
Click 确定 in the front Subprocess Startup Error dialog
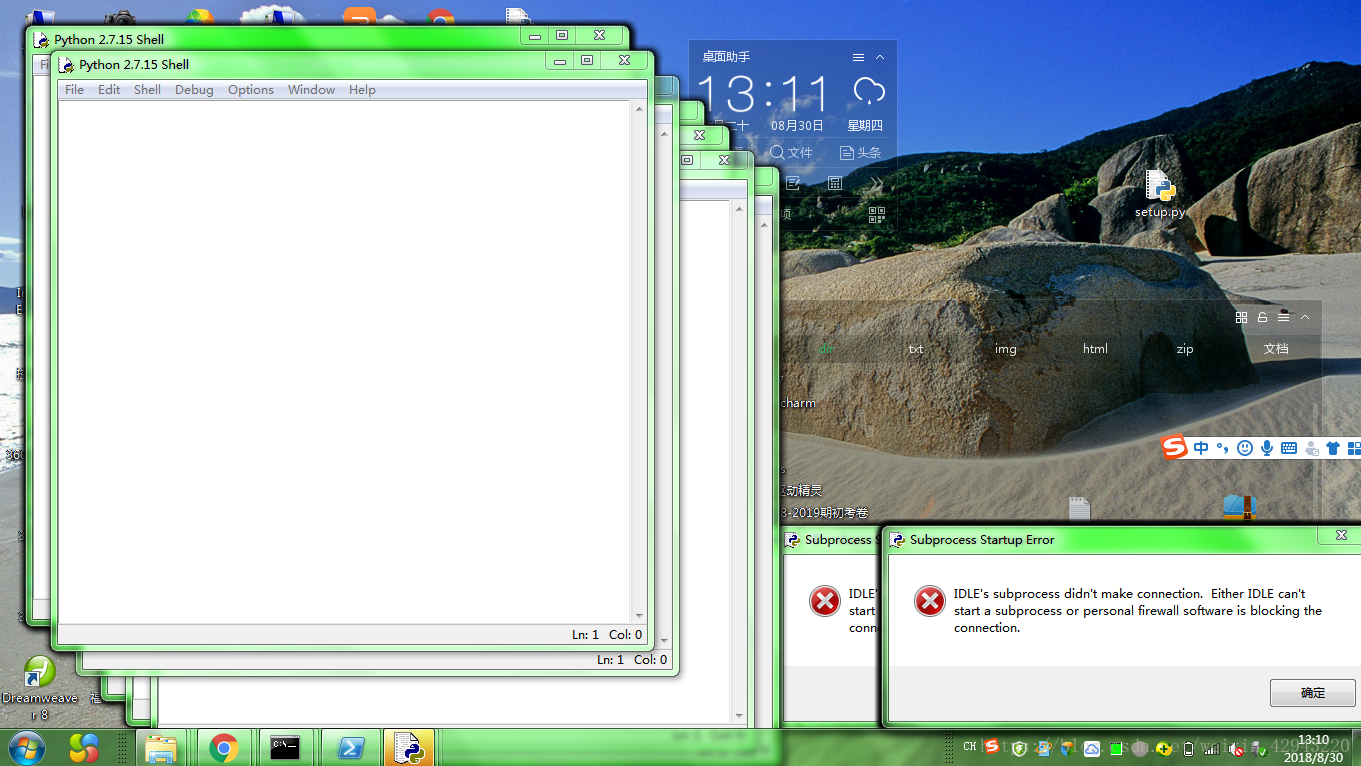pos(1312,693)
